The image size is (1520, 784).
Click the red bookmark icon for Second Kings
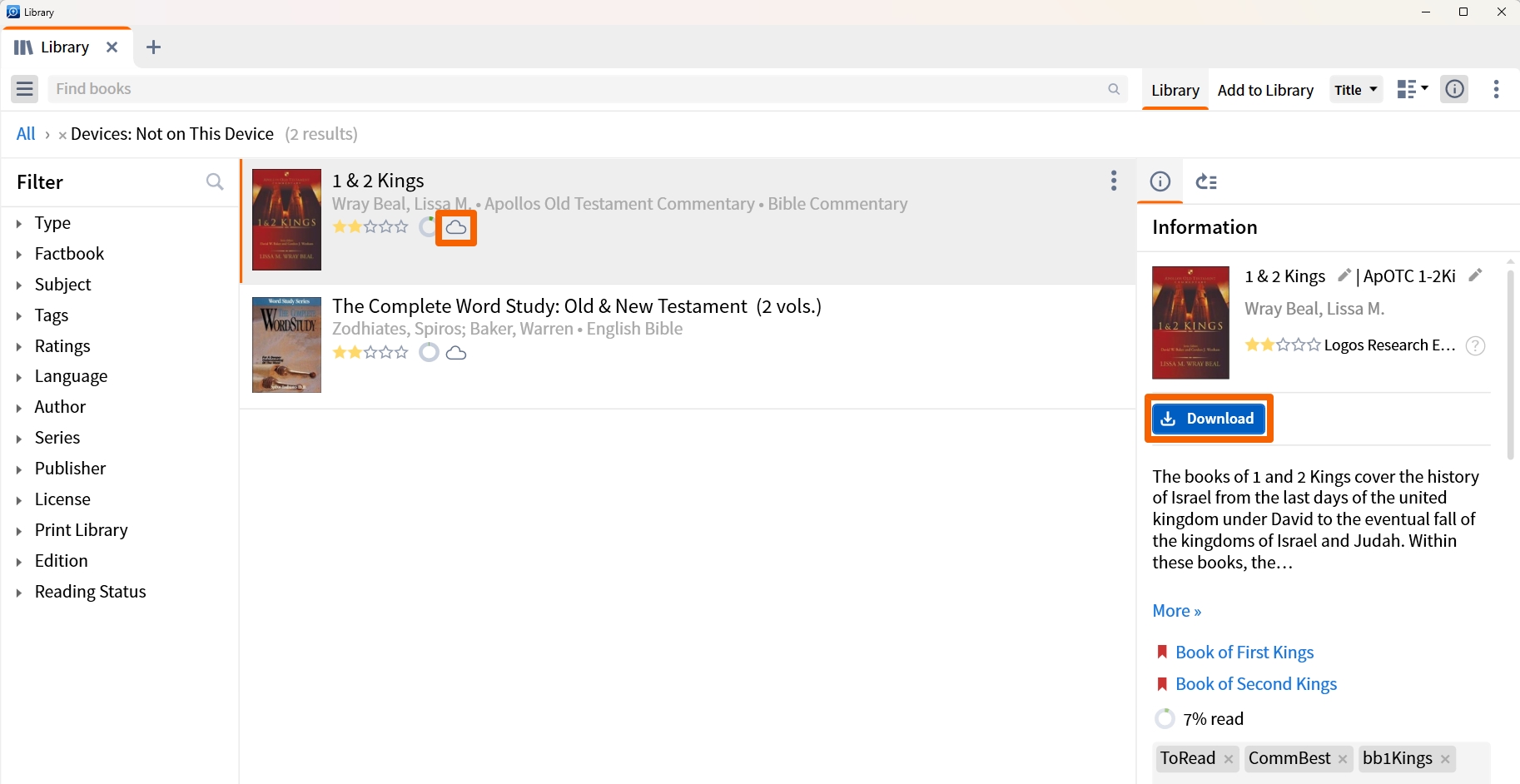[1162, 684]
